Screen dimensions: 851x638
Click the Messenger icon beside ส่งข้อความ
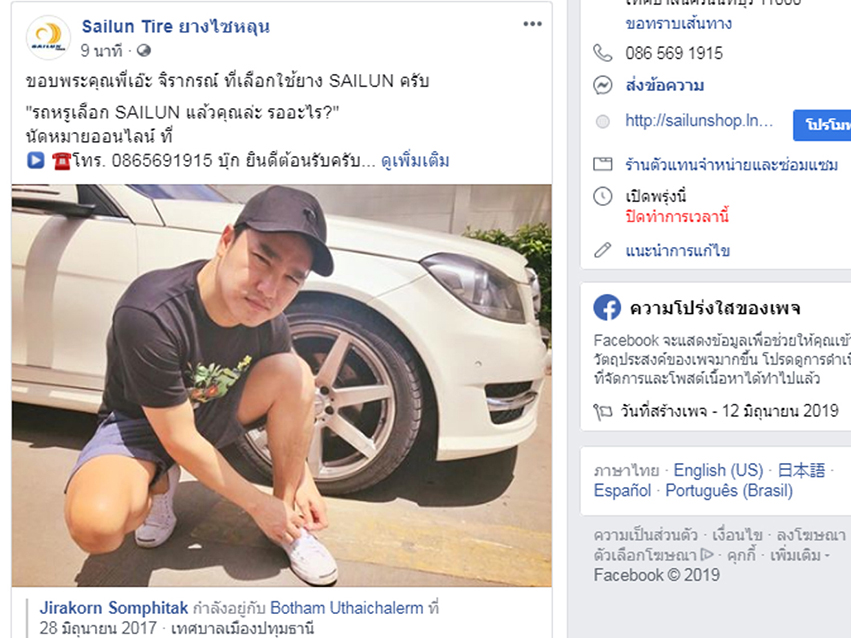point(602,86)
